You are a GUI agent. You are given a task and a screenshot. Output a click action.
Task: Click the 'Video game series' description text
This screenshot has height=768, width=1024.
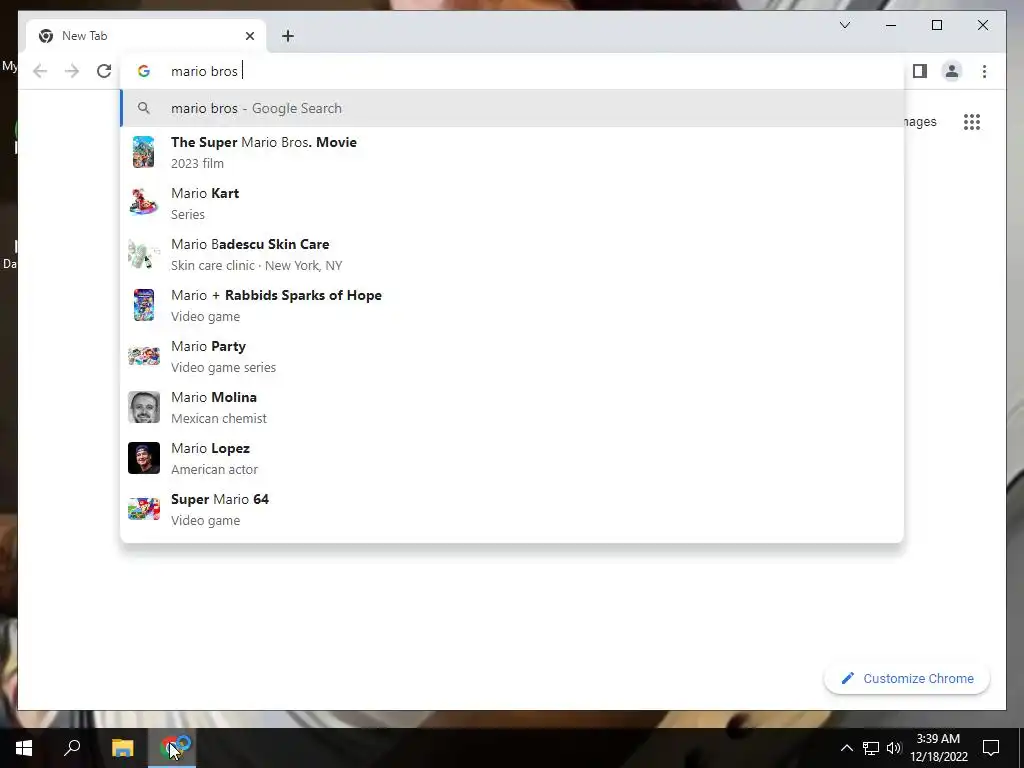(223, 367)
